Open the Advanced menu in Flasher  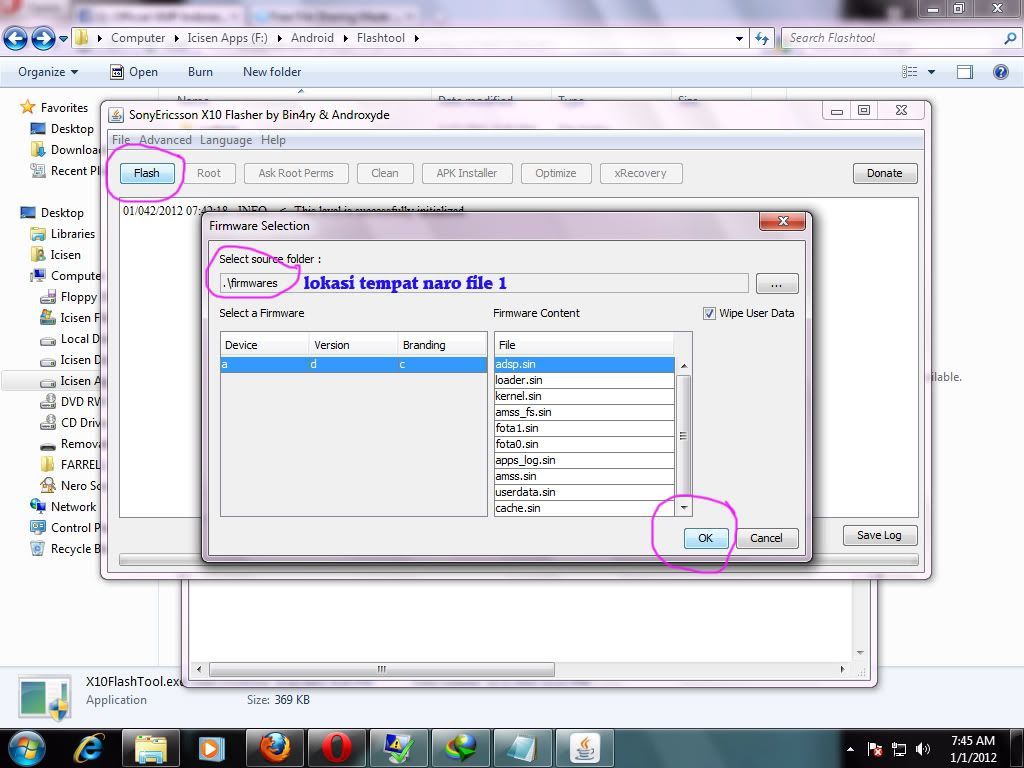[x=165, y=140]
